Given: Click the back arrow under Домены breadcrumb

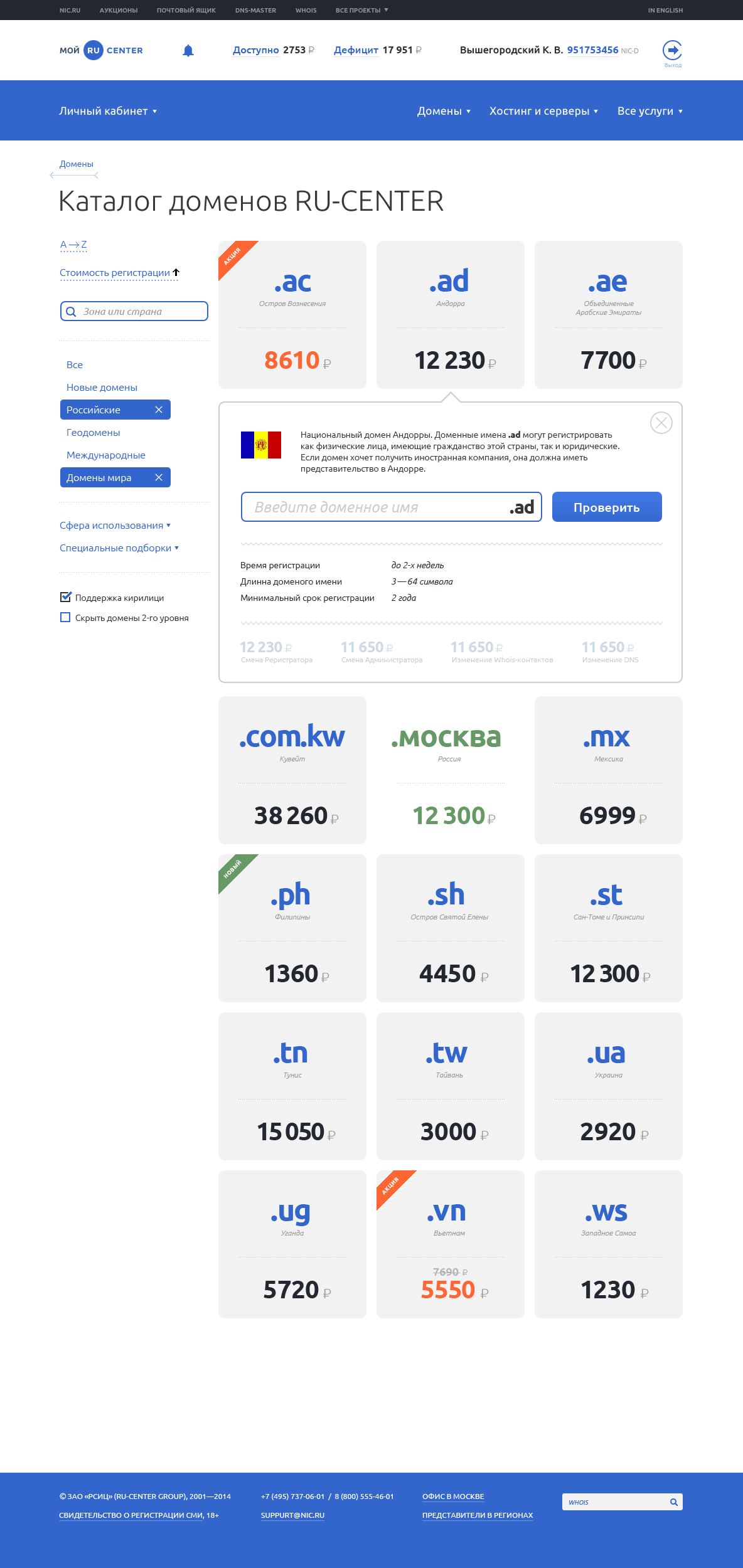Looking at the screenshot, I should 74,176.
